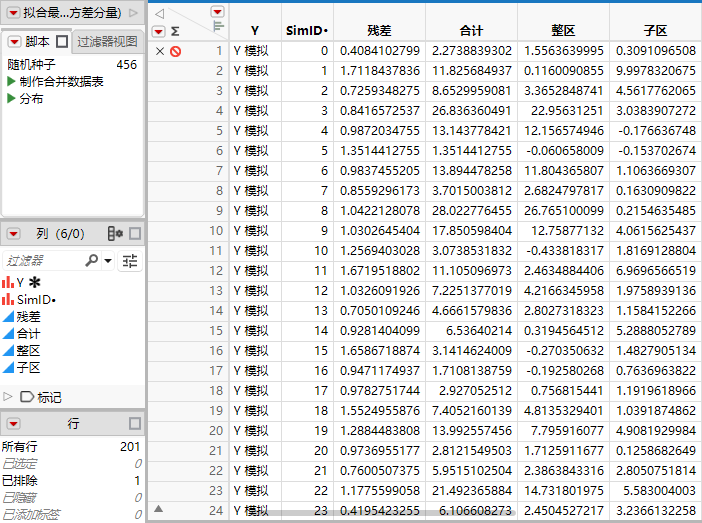Click the nominal icon for SimID

coord(8,300)
